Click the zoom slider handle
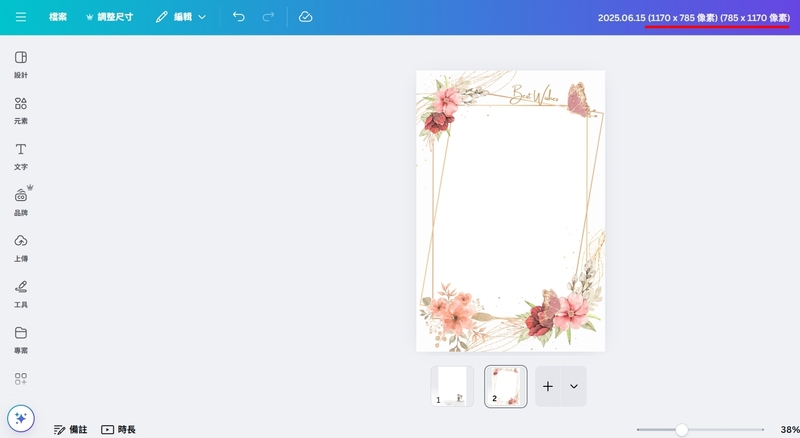The width and height of the screenshot is (800, 438). point(681,429)
